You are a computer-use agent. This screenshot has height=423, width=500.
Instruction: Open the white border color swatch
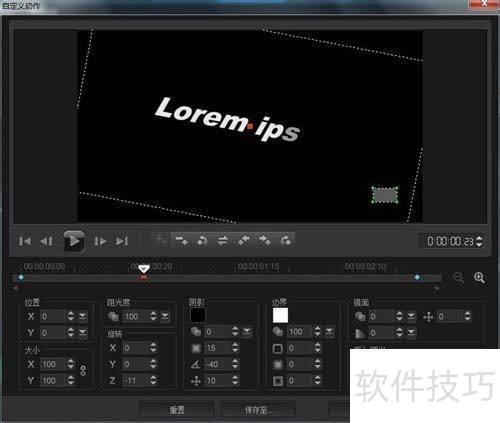click(x=280, y=315)
